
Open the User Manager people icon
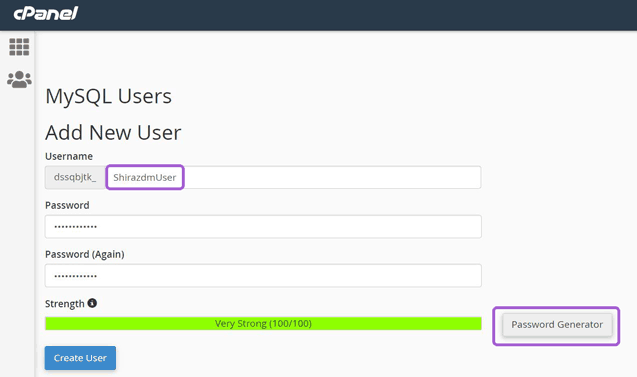(x=19, y=80)
